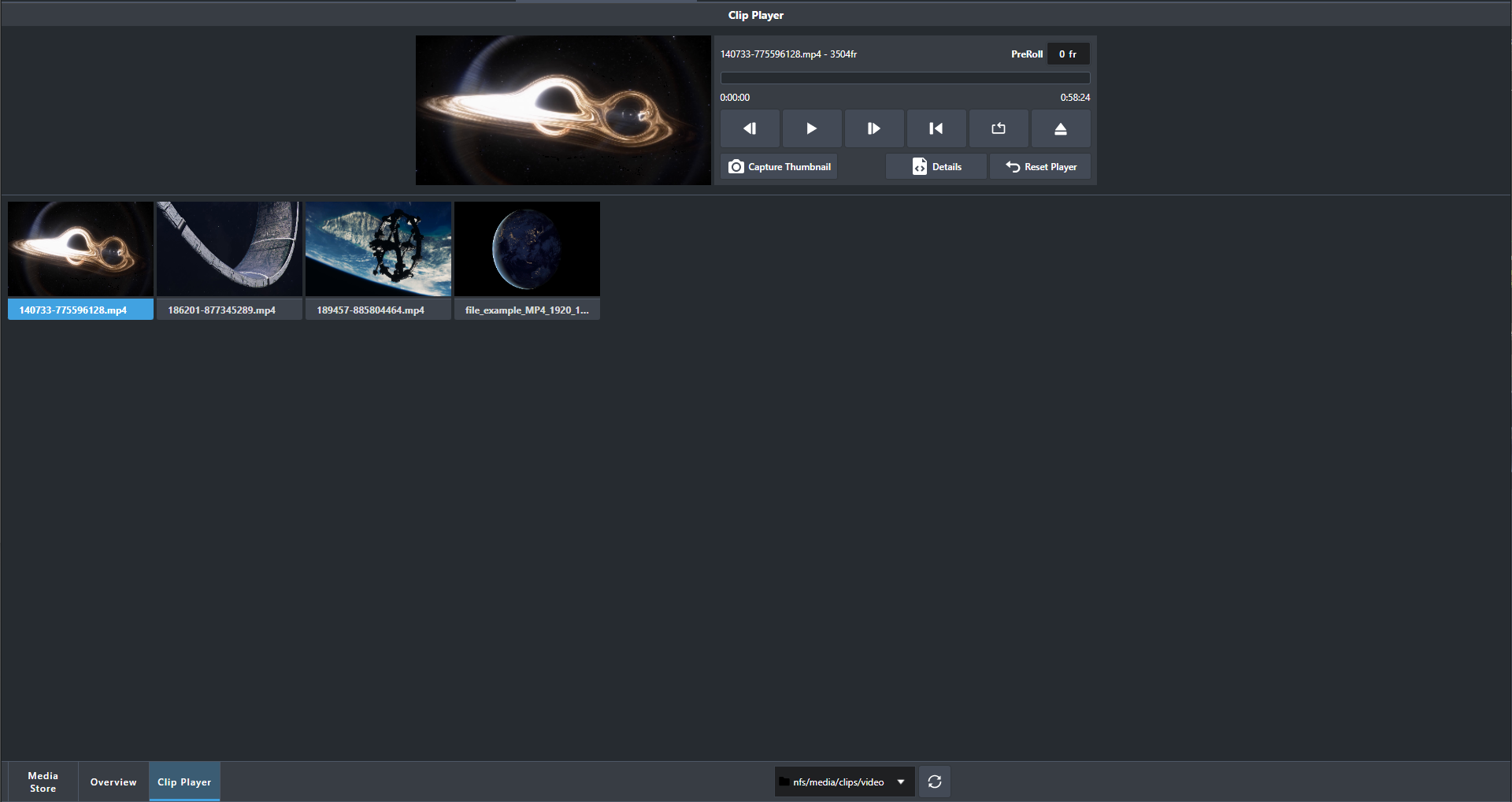Click the clip progress bar
Viewport: 1512px width, 802px height.
905,78
